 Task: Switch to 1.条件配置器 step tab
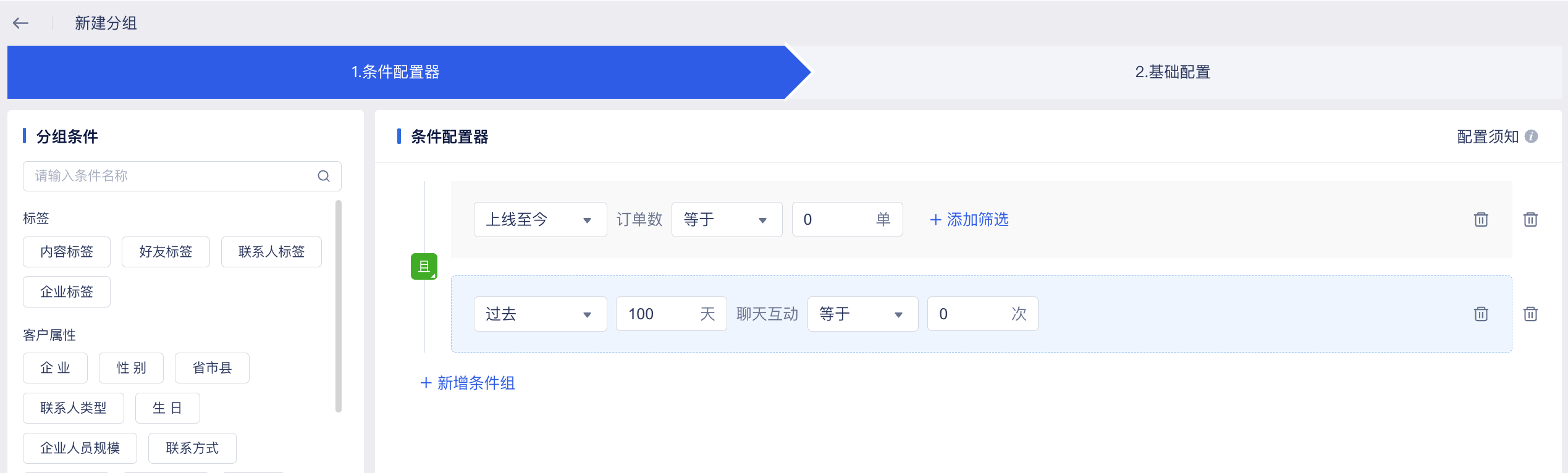[x=395, y=72]
